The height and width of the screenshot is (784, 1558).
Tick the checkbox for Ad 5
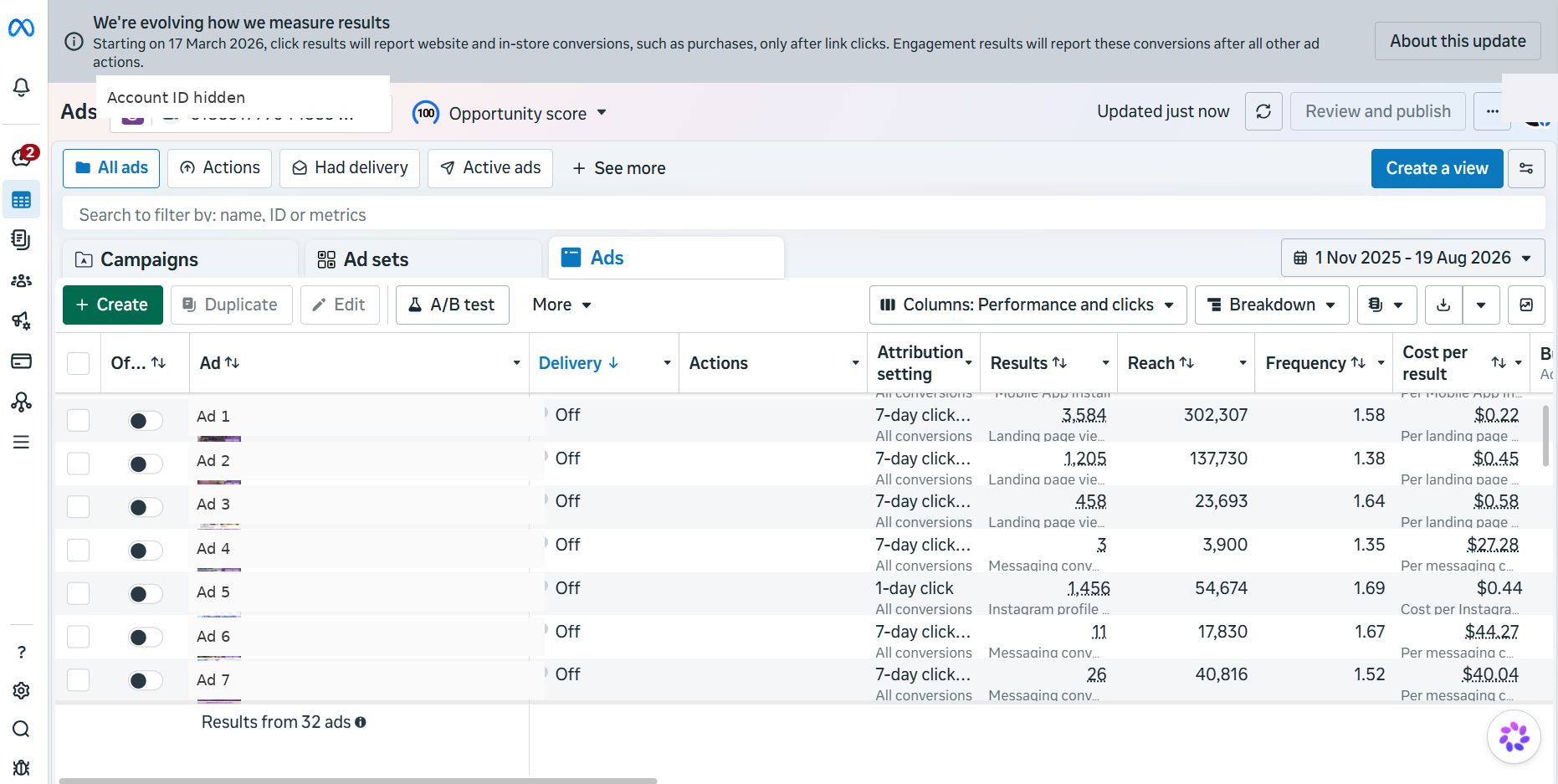[78, 593]
